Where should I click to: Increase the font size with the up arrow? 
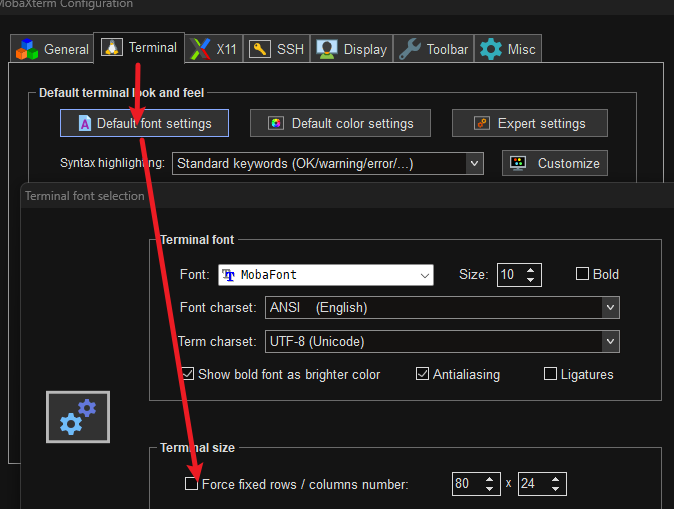click(x=530, y=270)
